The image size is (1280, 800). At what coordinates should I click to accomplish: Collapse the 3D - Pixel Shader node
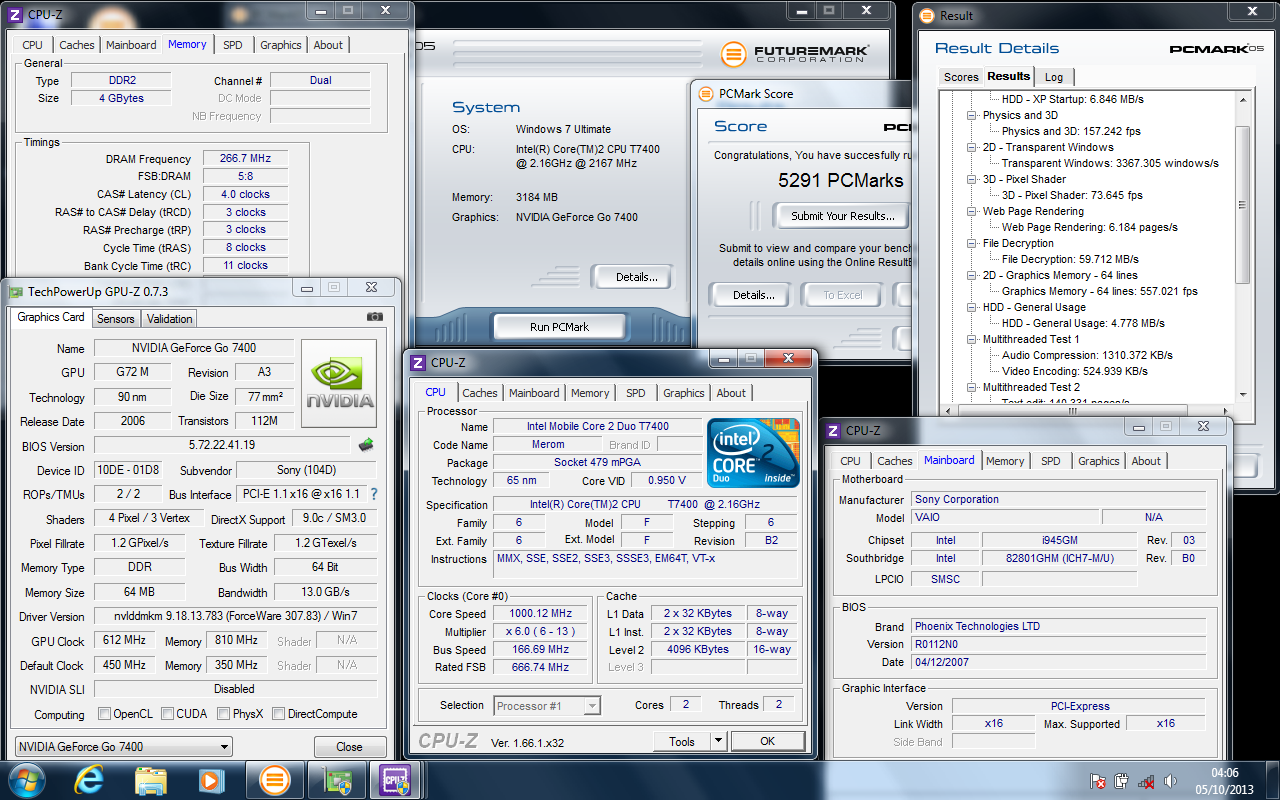pyautogui.click(x=973, y=179)
